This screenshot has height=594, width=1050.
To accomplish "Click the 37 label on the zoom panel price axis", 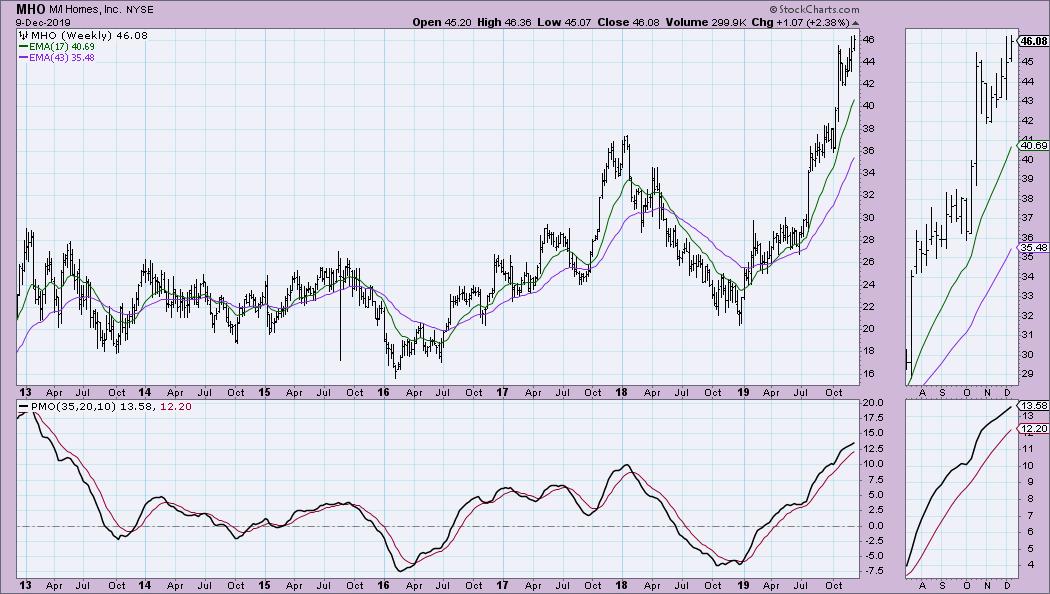I will (1027, 218).
